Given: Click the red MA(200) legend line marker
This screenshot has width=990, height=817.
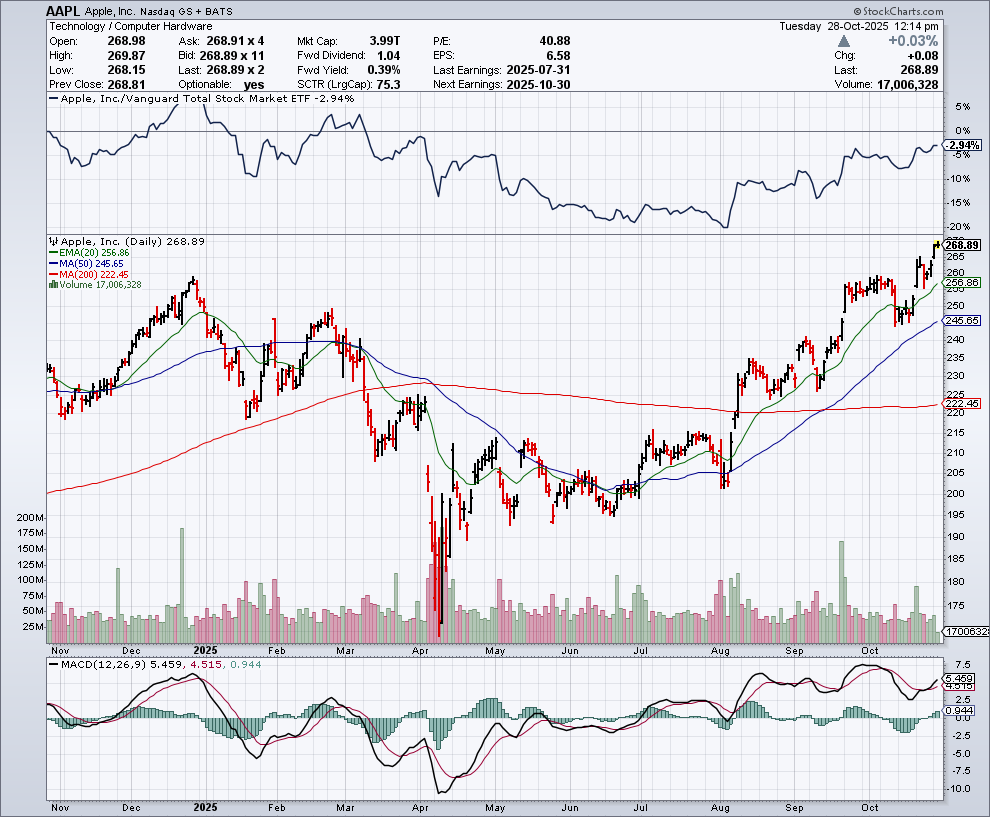Looking at the screenshot, I should point(53,275).
